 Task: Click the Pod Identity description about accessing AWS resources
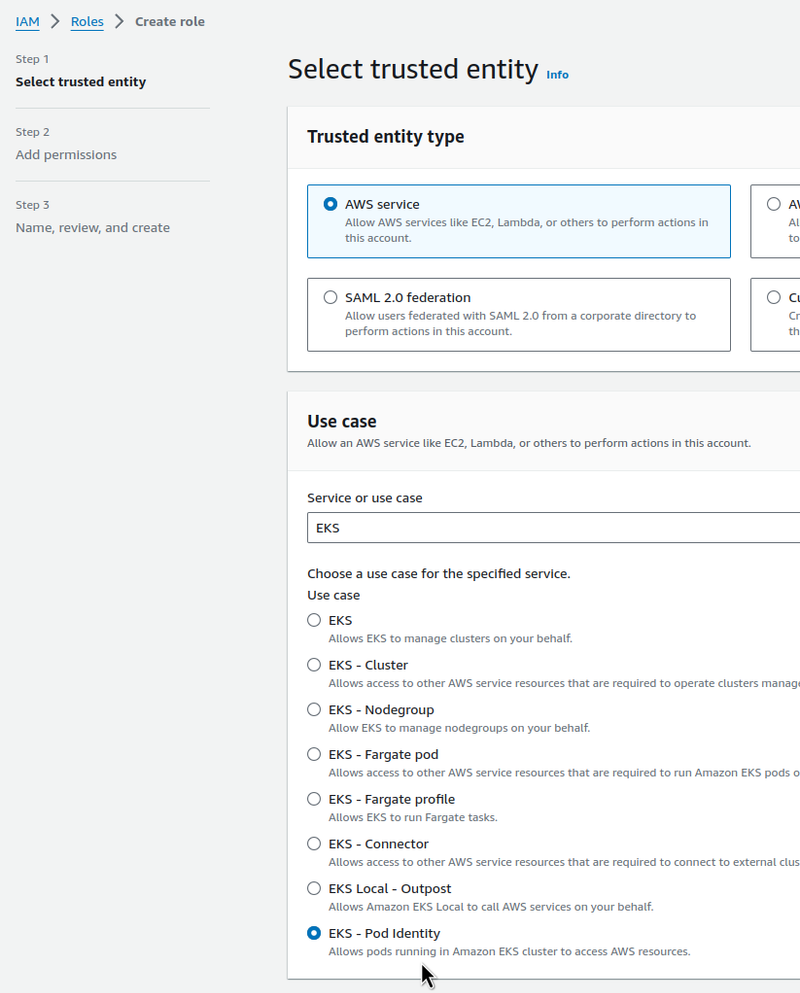click(509, 952)
